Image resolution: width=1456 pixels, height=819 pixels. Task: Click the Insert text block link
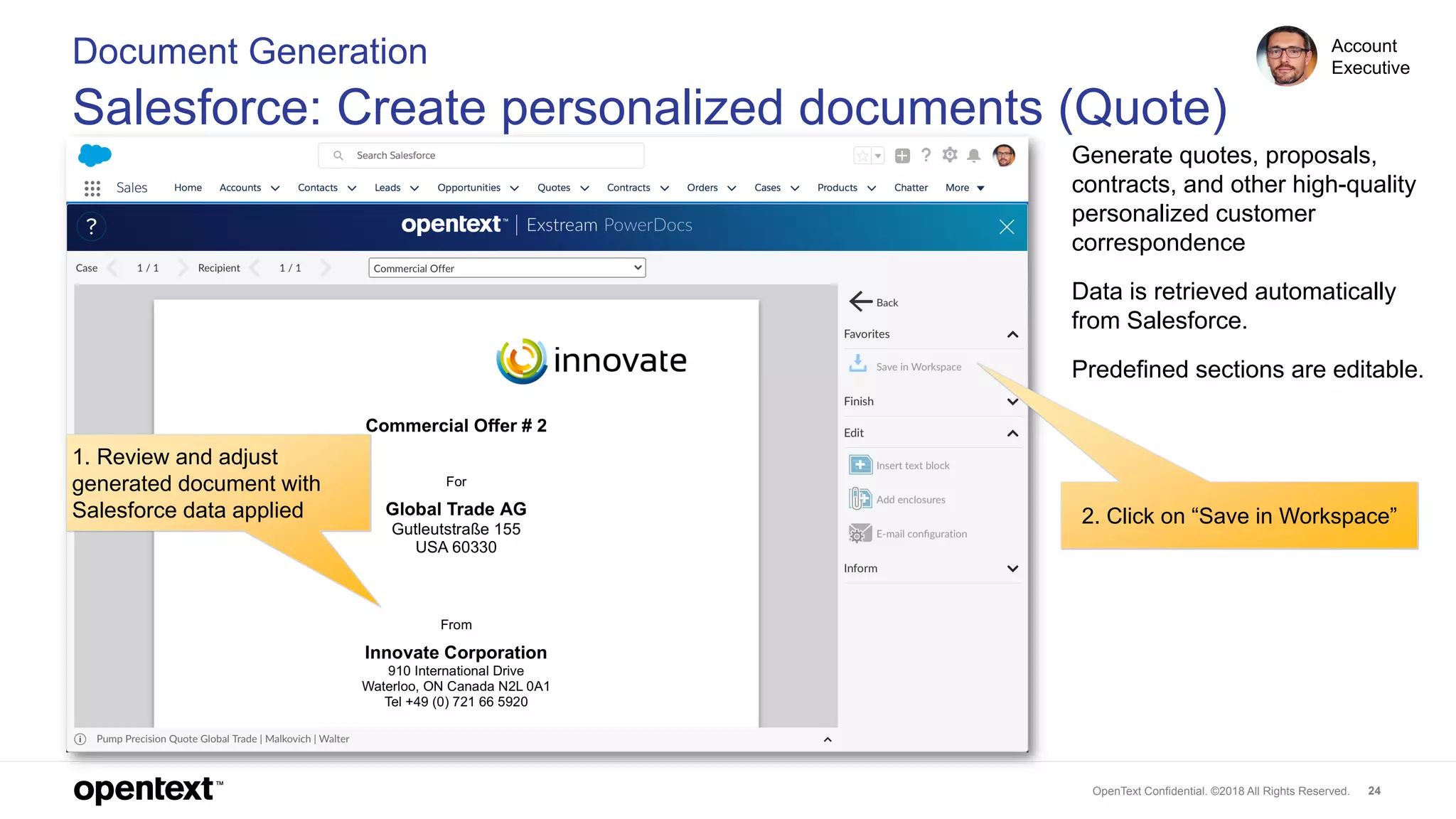coord(913,466)
